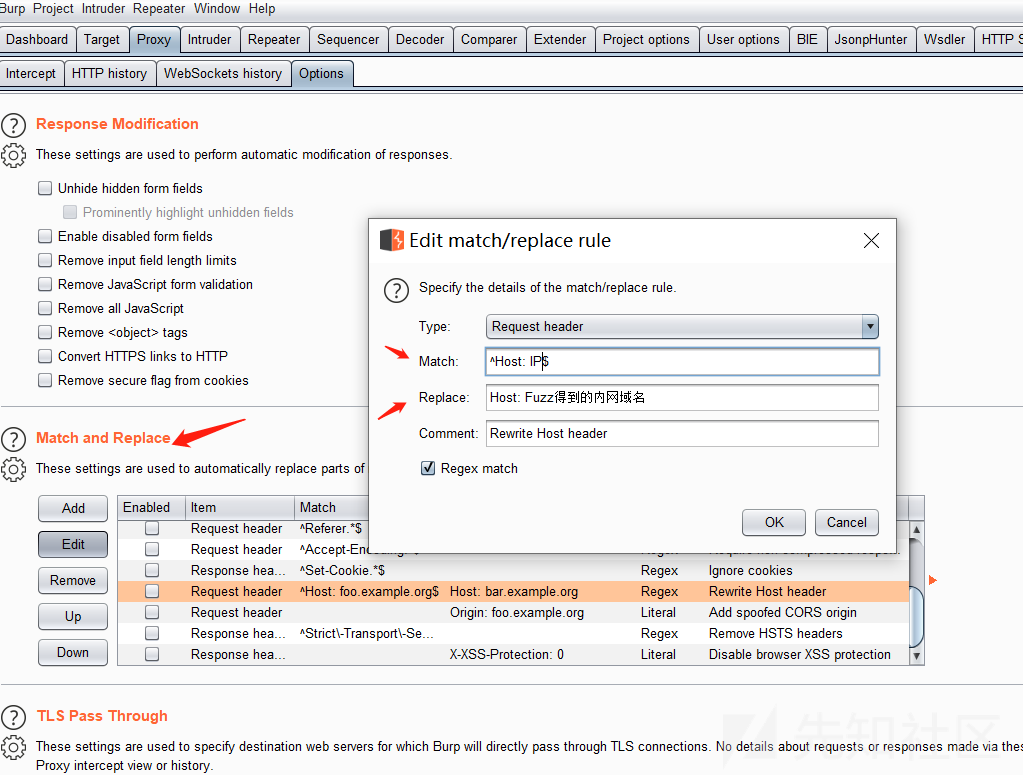1023x775 pixels.
Task: Check Remove <object> tags
Action: (x=45, y=332)
